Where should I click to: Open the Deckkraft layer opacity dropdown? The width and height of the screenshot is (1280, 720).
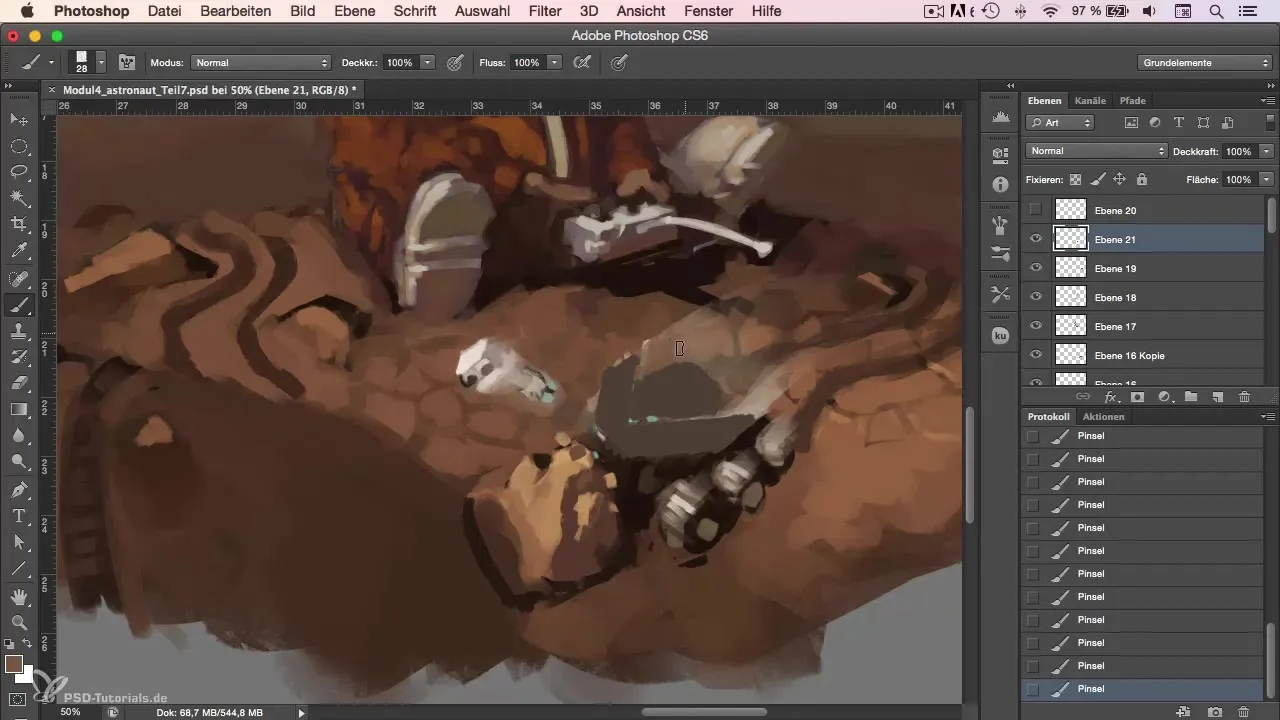coord(1267,151)
